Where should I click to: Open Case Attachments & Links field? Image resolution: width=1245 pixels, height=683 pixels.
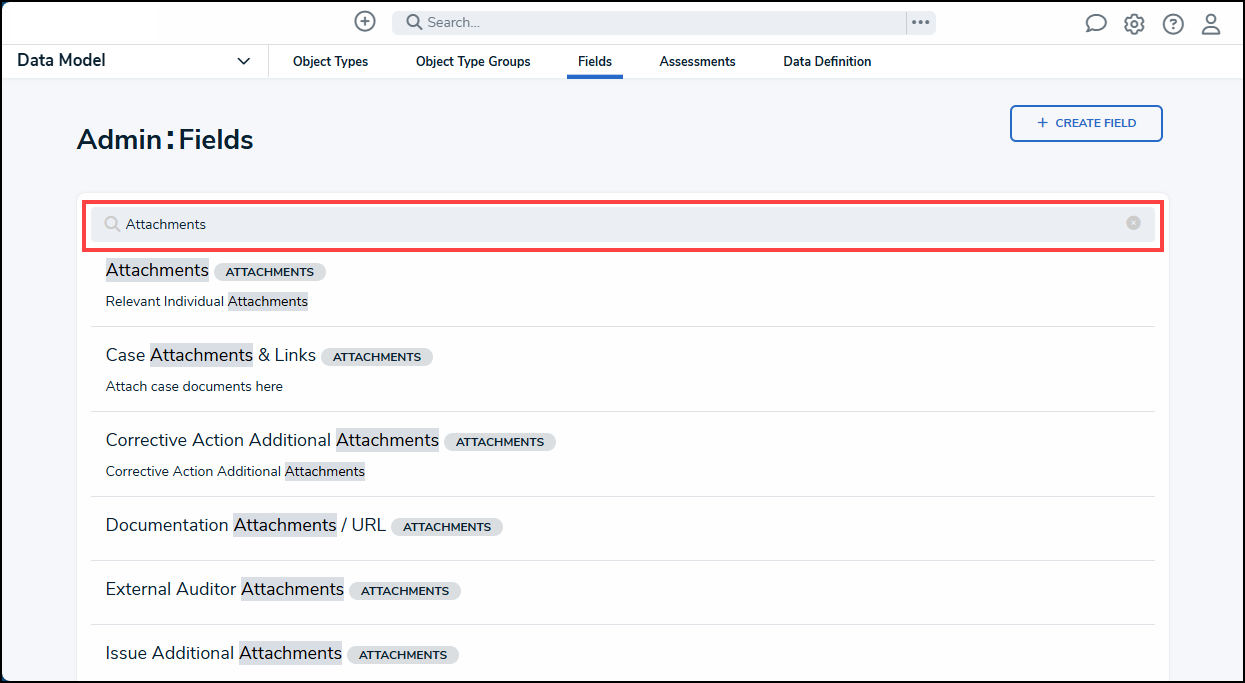[211, 355]
